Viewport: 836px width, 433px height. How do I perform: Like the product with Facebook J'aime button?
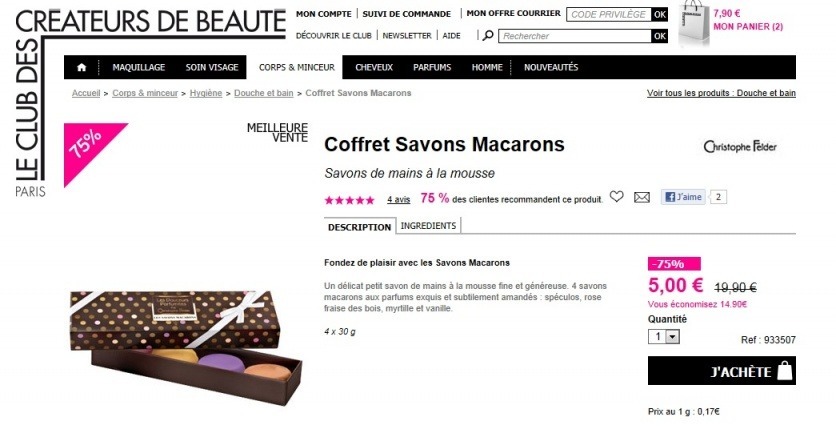pos(684,197)
